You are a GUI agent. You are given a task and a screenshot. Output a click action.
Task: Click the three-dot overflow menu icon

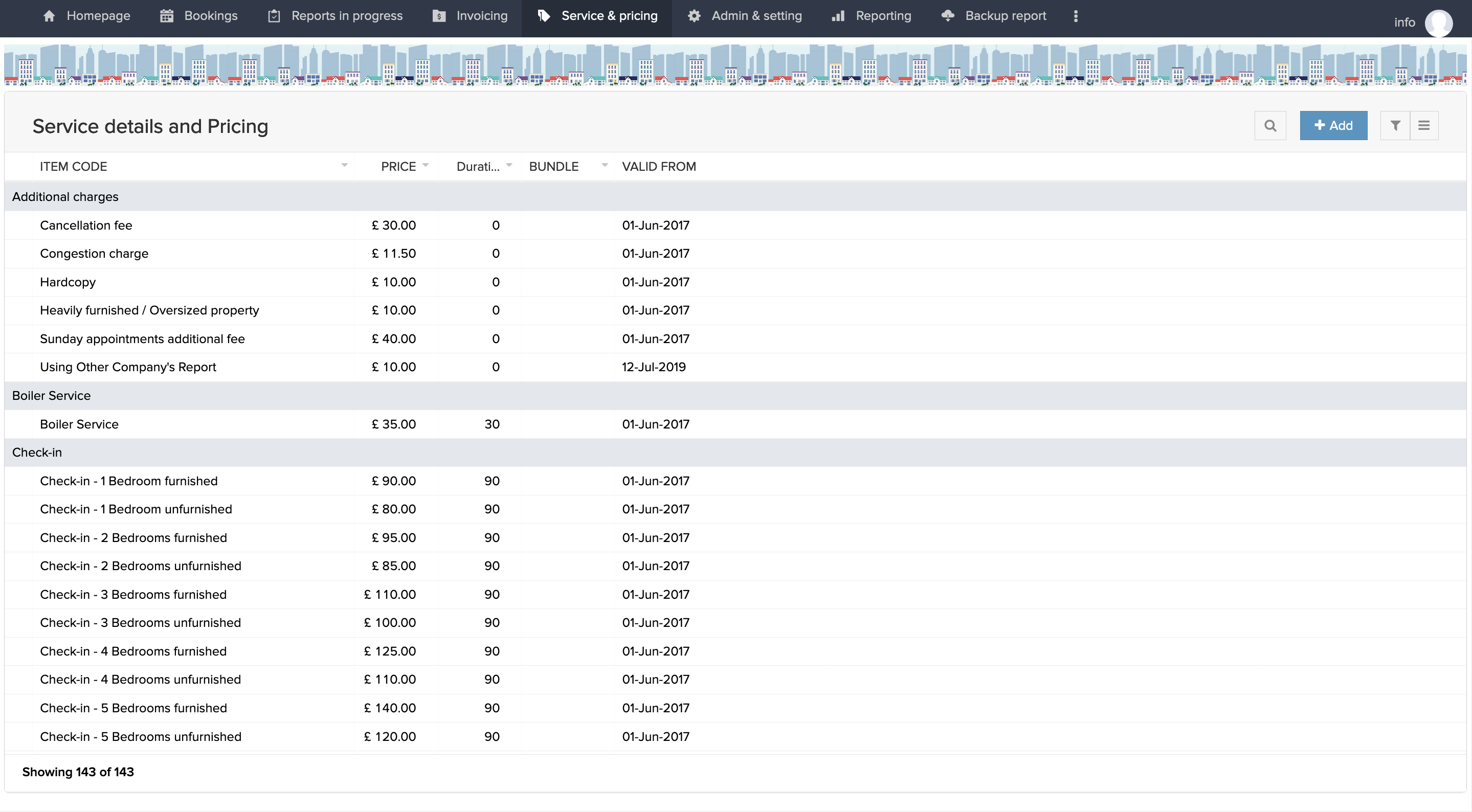(x=1076, y=16)
